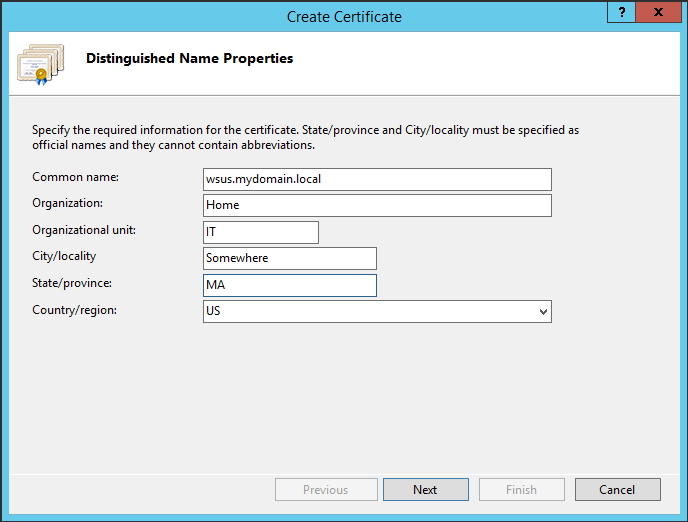Click the disabled Previous button
The image size is (688, 522).
pos(326,490)
